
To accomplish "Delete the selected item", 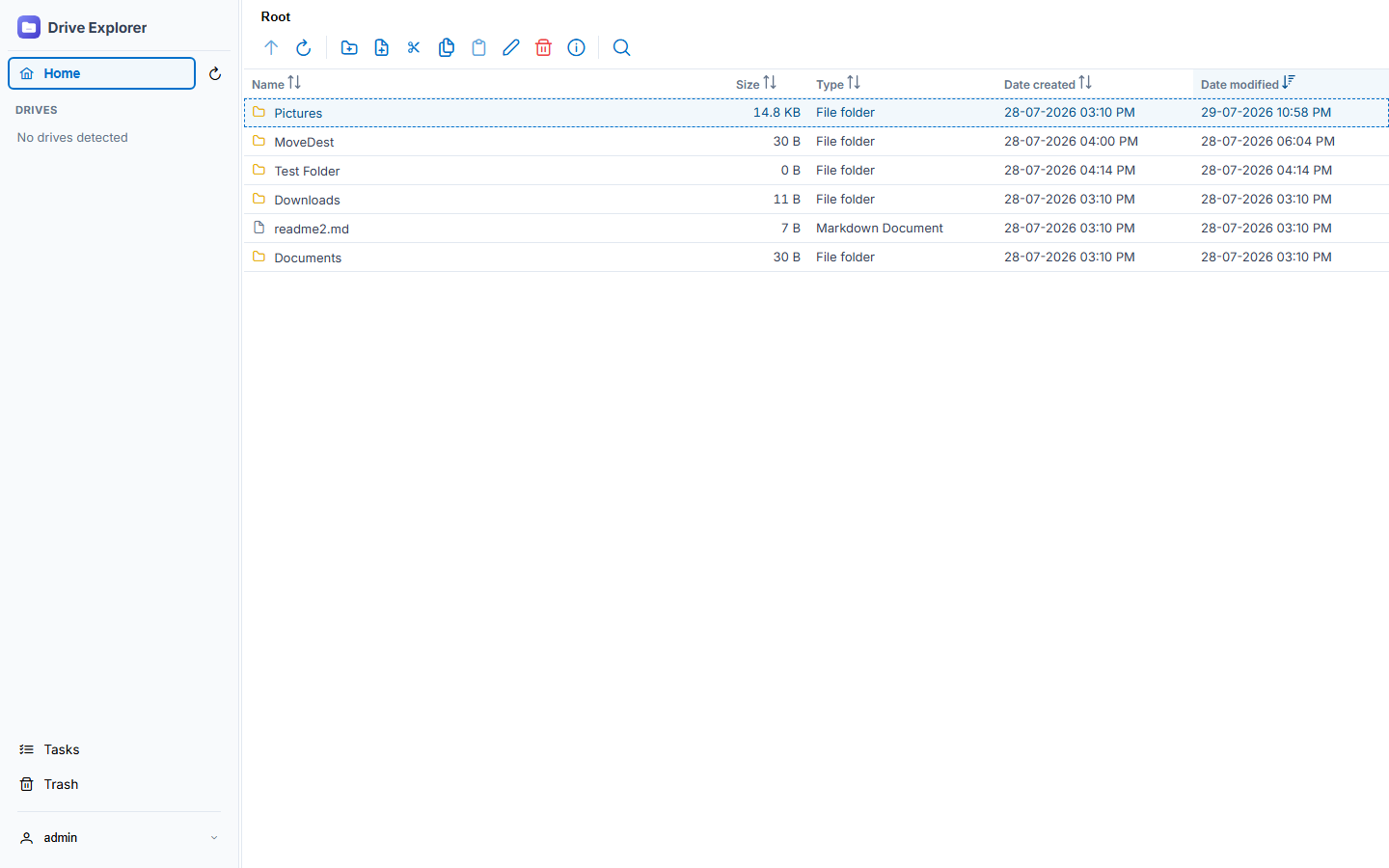I will click(x=544, y=47).
